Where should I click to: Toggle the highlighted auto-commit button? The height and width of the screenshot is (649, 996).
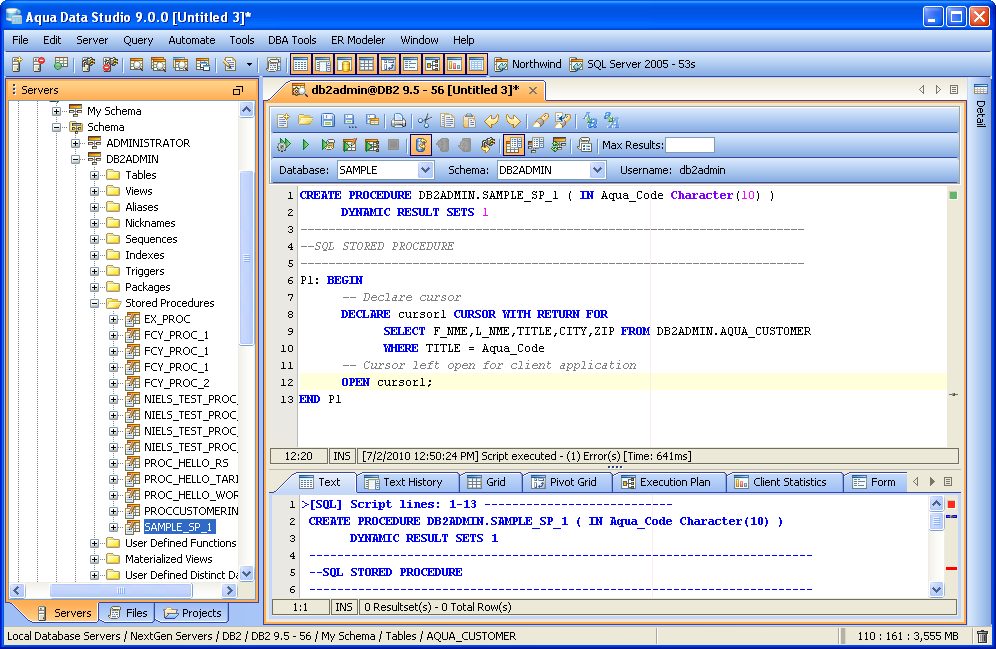pos(420,145)
